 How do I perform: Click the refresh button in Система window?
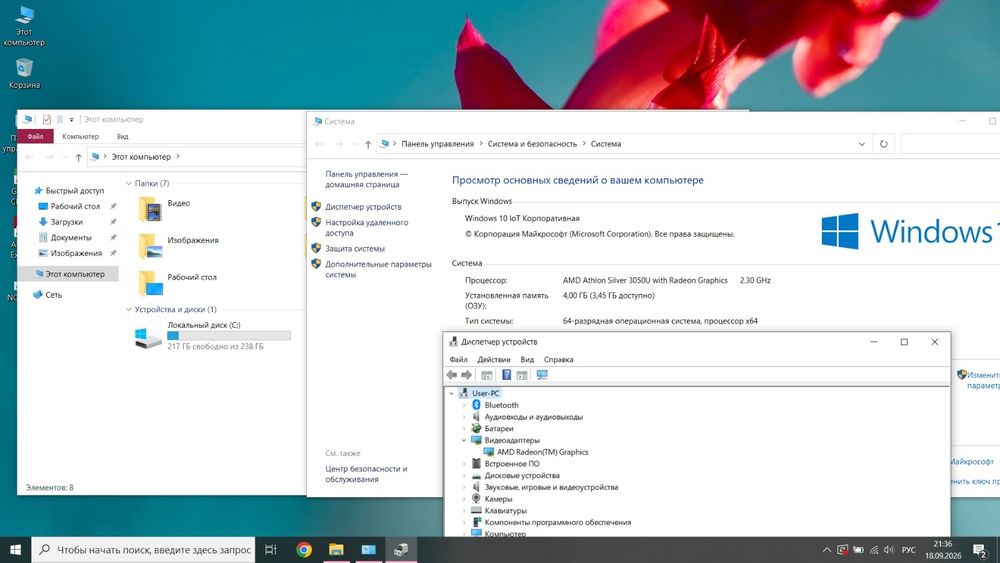coord(883,144)
